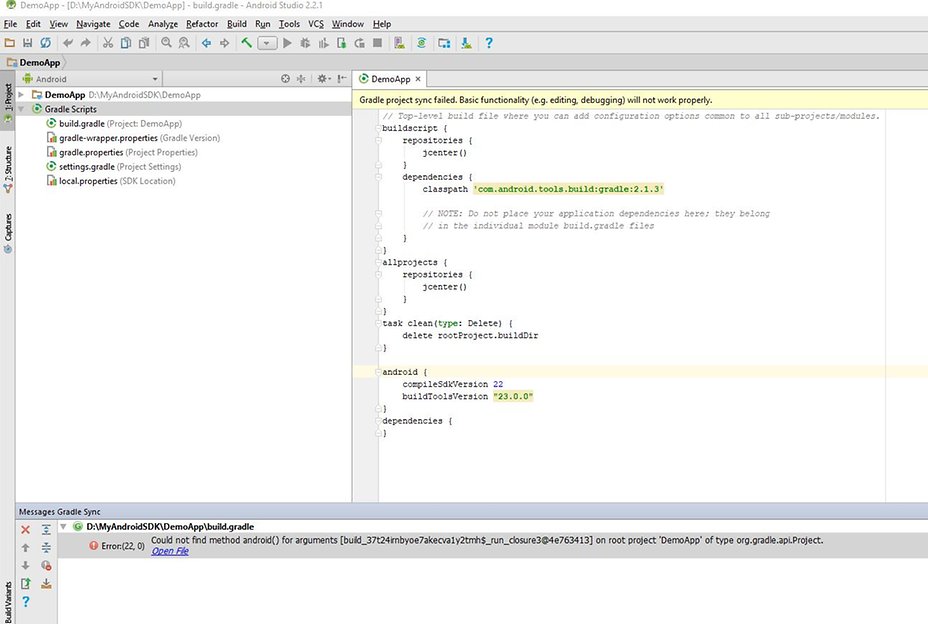Toggle hide warnings filter icon in Messages
This screenshot has height=624, width=928.
(46, 566)
